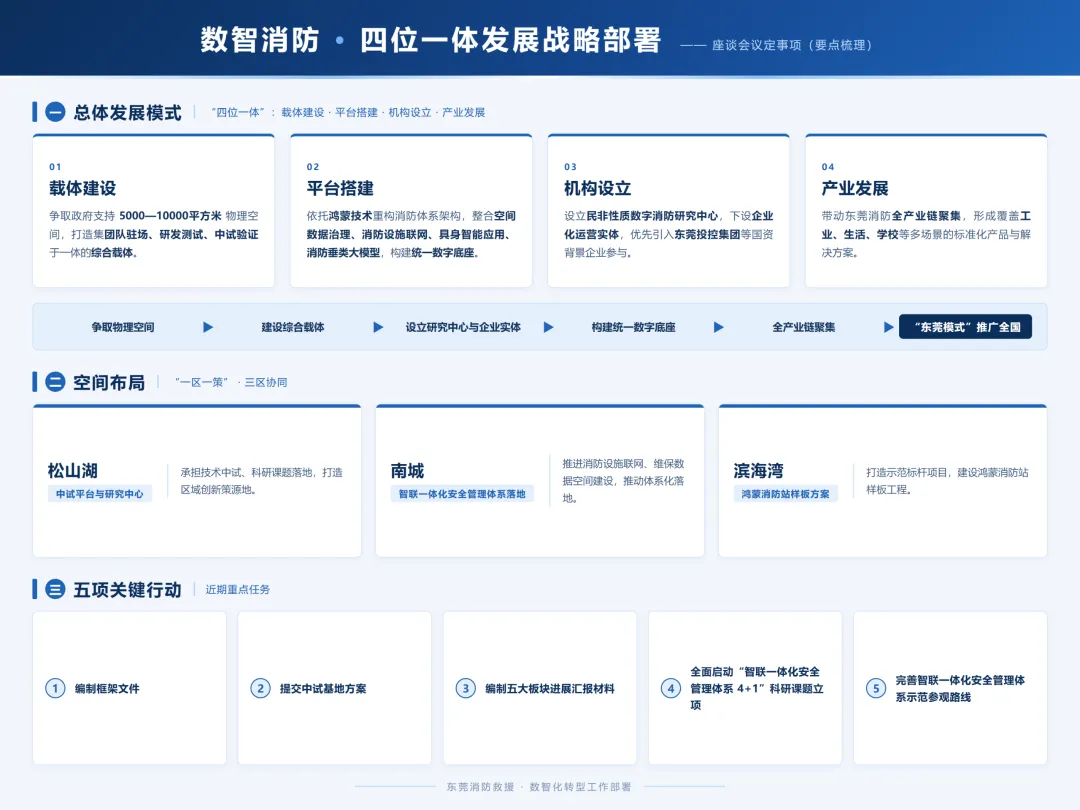This screenshot has width=1080, height=810.
Task: Click the 平台搭建 description about 鸿蒙技术
Action: (411, 234)
